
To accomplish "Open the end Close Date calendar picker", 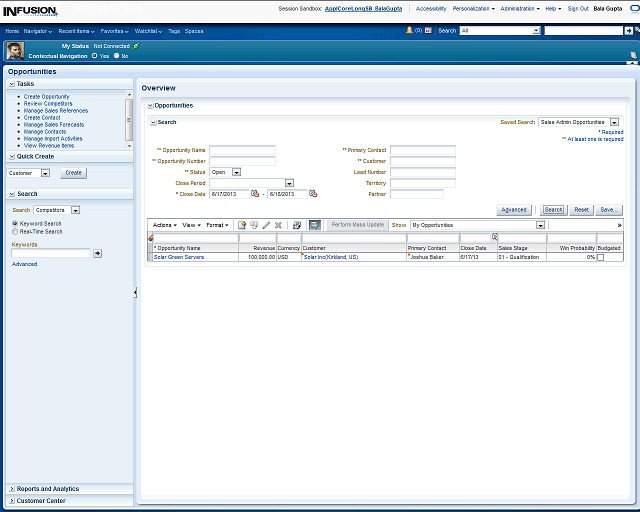I will click(313, 194).
